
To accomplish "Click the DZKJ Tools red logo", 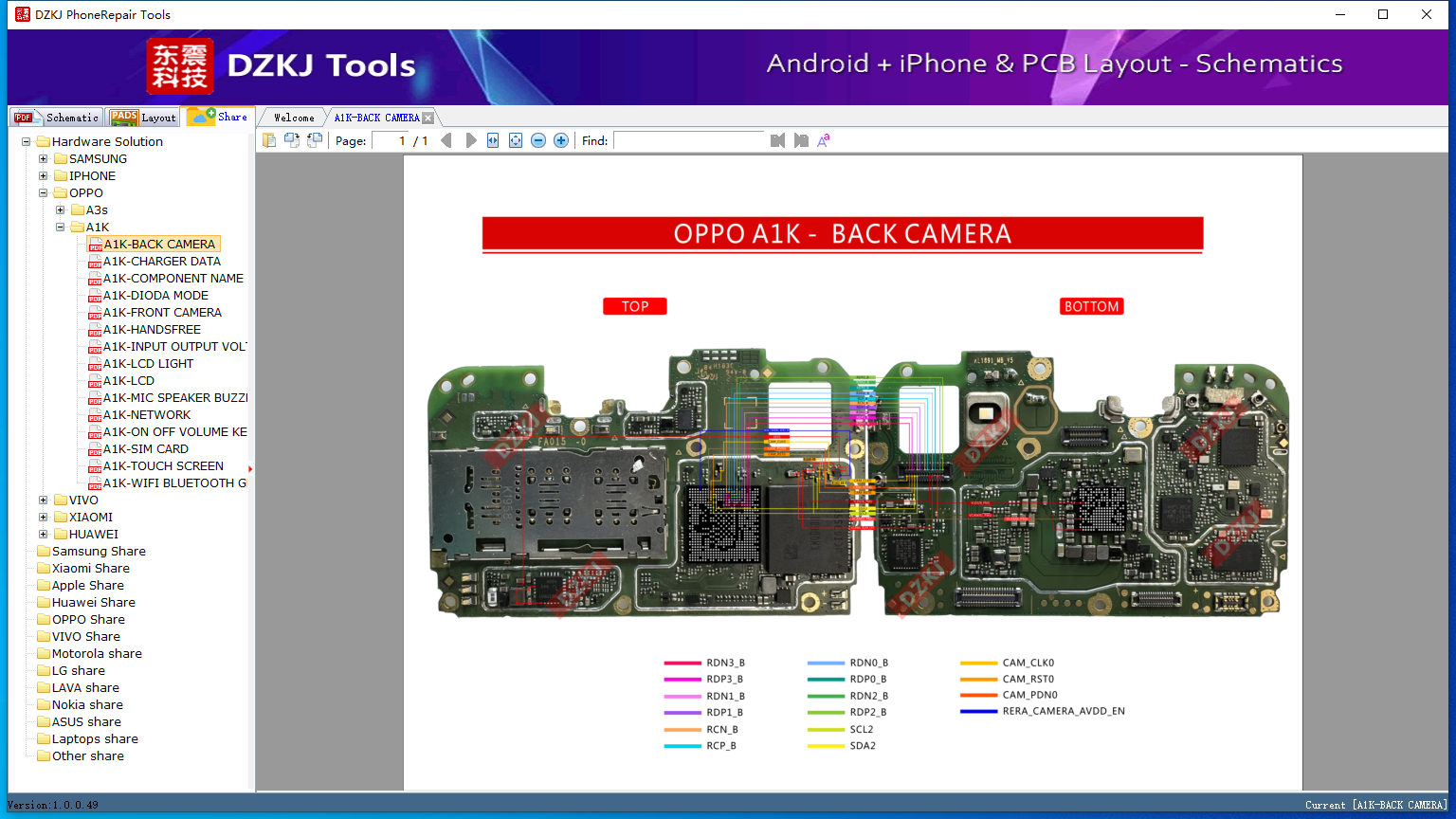I will (x=180, y=65).
